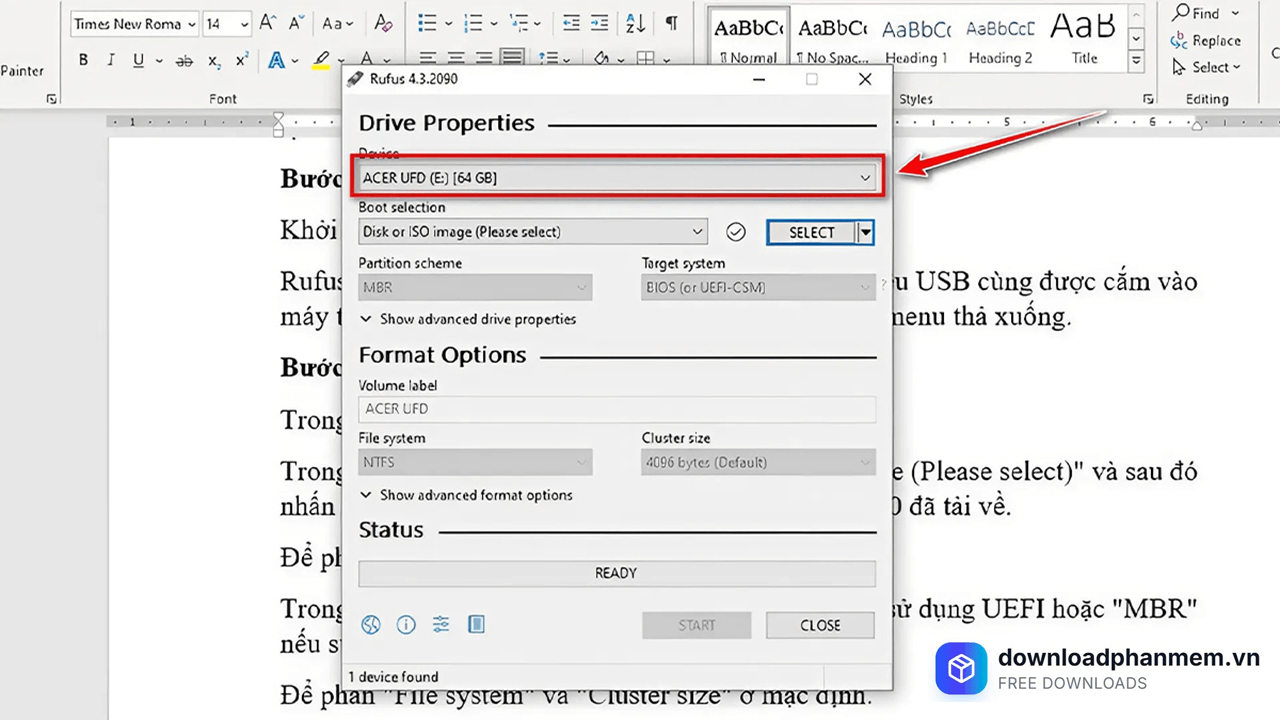Screen dimensions: 1280x720
Task: Apply the No Spacing style thumbnail
Action: [832, 38]
